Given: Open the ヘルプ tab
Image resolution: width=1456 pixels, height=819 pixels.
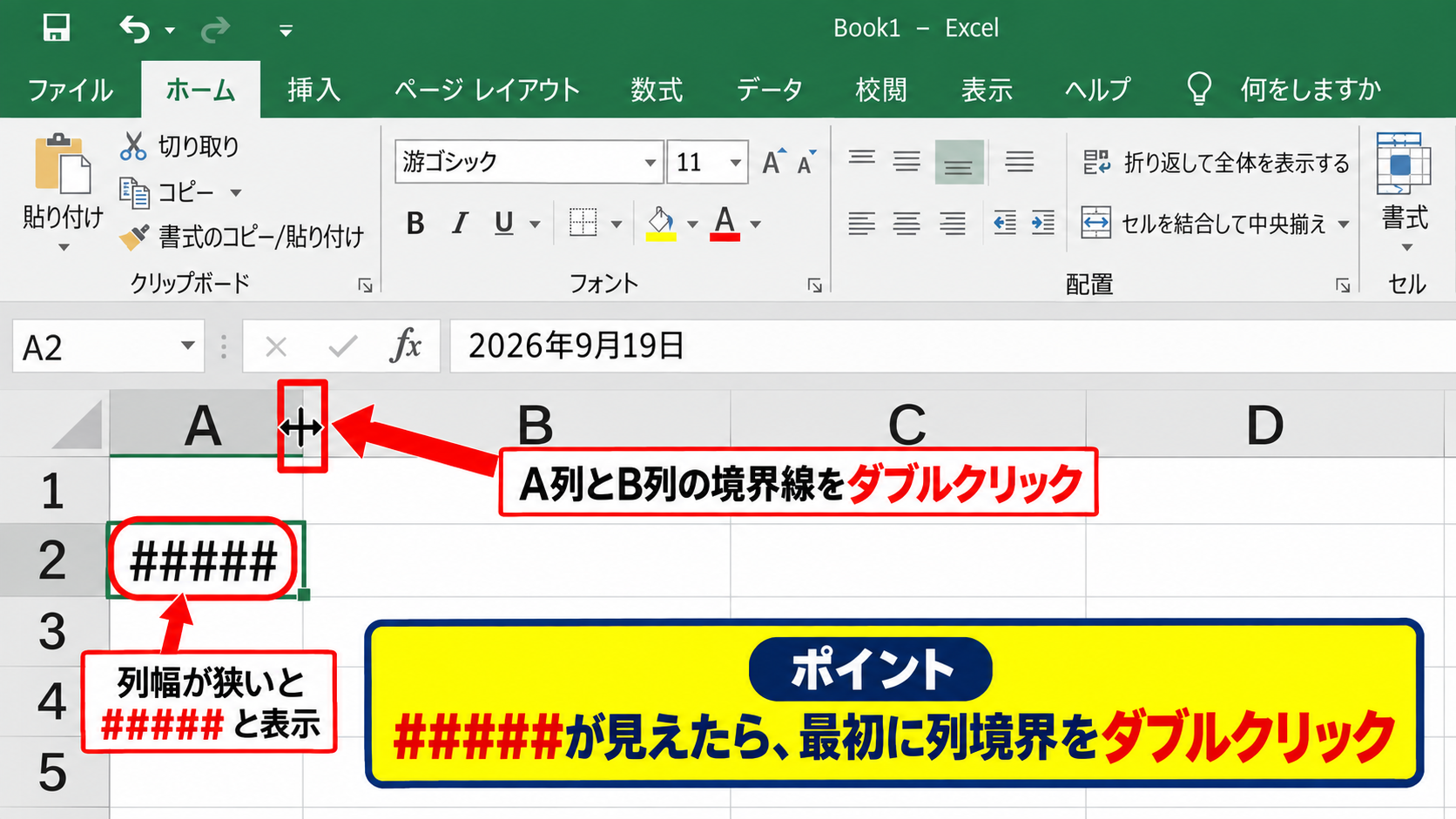Looking at the screenshot, I should tap(1097, 90).
